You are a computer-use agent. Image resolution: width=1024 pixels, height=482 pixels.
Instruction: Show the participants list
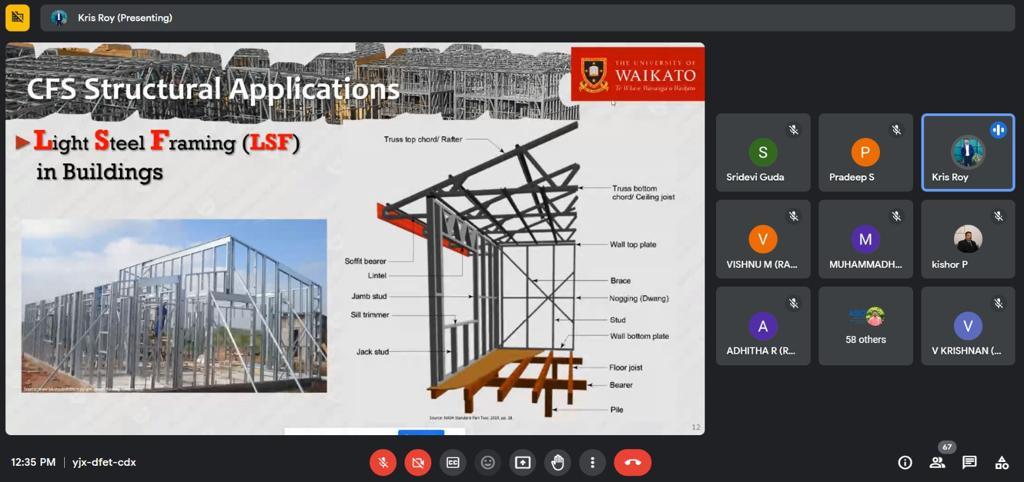(937, 462)
